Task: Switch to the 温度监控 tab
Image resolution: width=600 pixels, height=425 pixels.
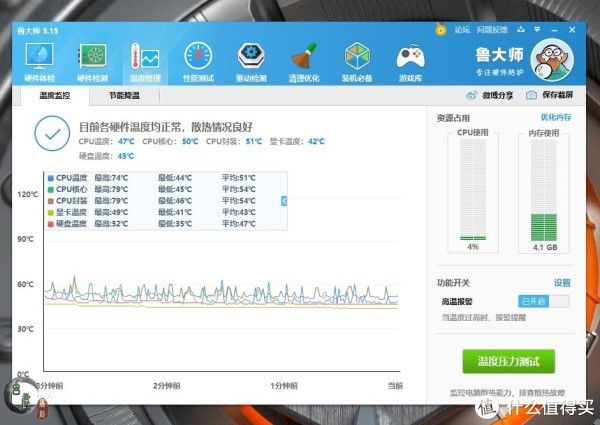Action: pos(57,96)
